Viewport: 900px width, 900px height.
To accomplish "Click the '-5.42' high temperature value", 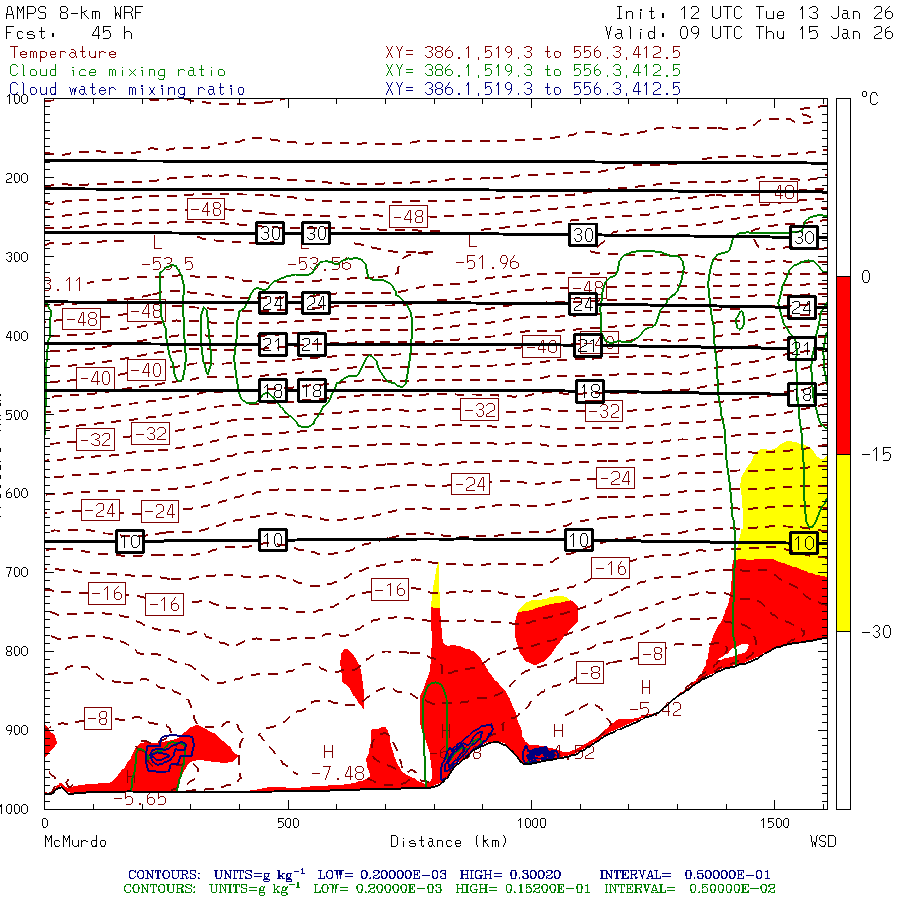I will pyautogui.click(x=655, y=710).
